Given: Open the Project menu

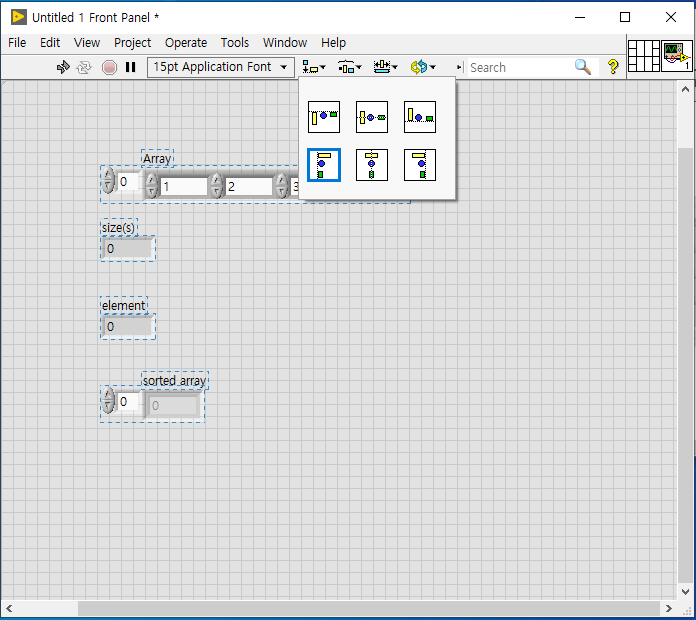Looking at the screenshot, I should (132, 43).
